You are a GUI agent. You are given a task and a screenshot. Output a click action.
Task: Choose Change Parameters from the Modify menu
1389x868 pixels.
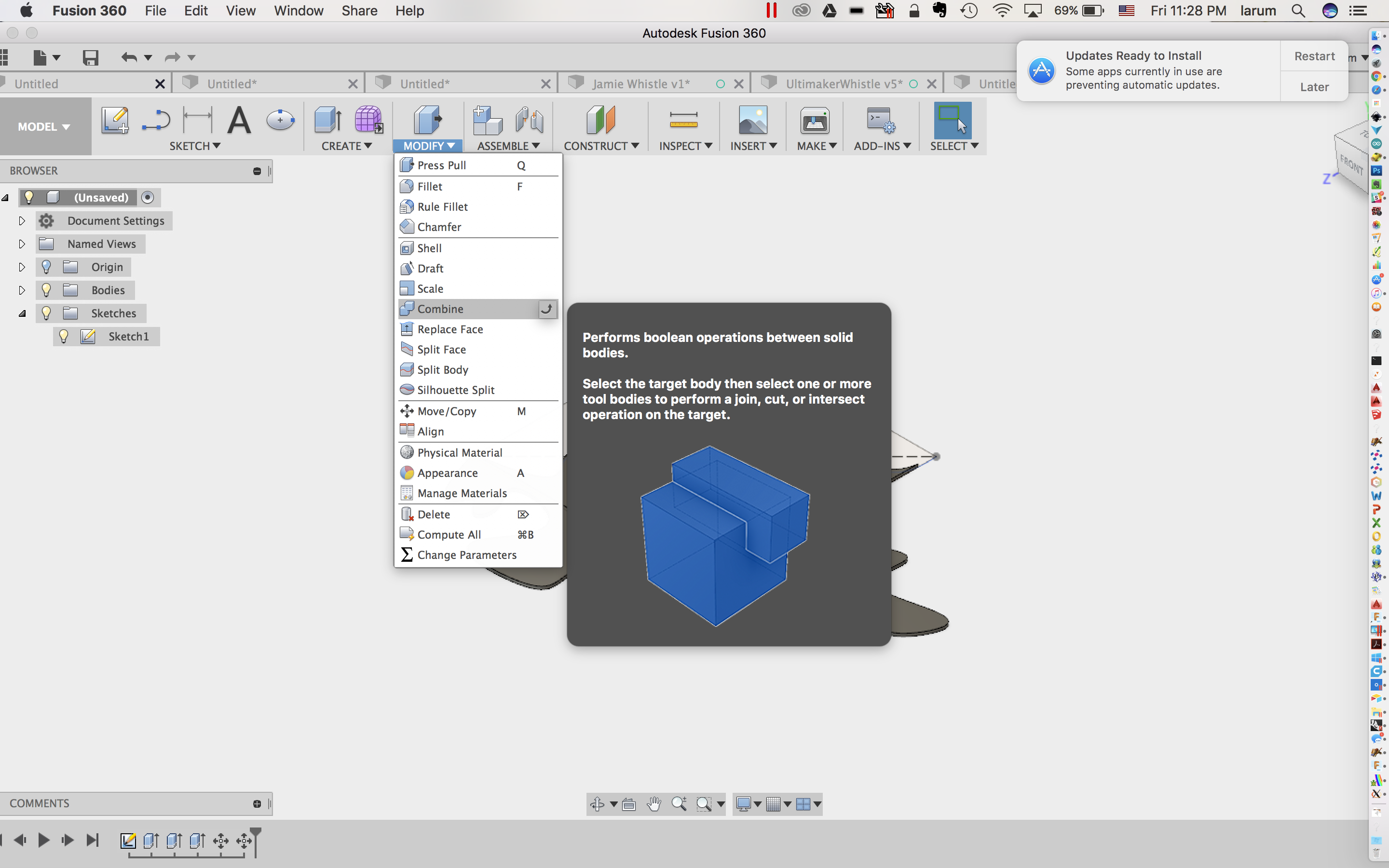[478, 555]
